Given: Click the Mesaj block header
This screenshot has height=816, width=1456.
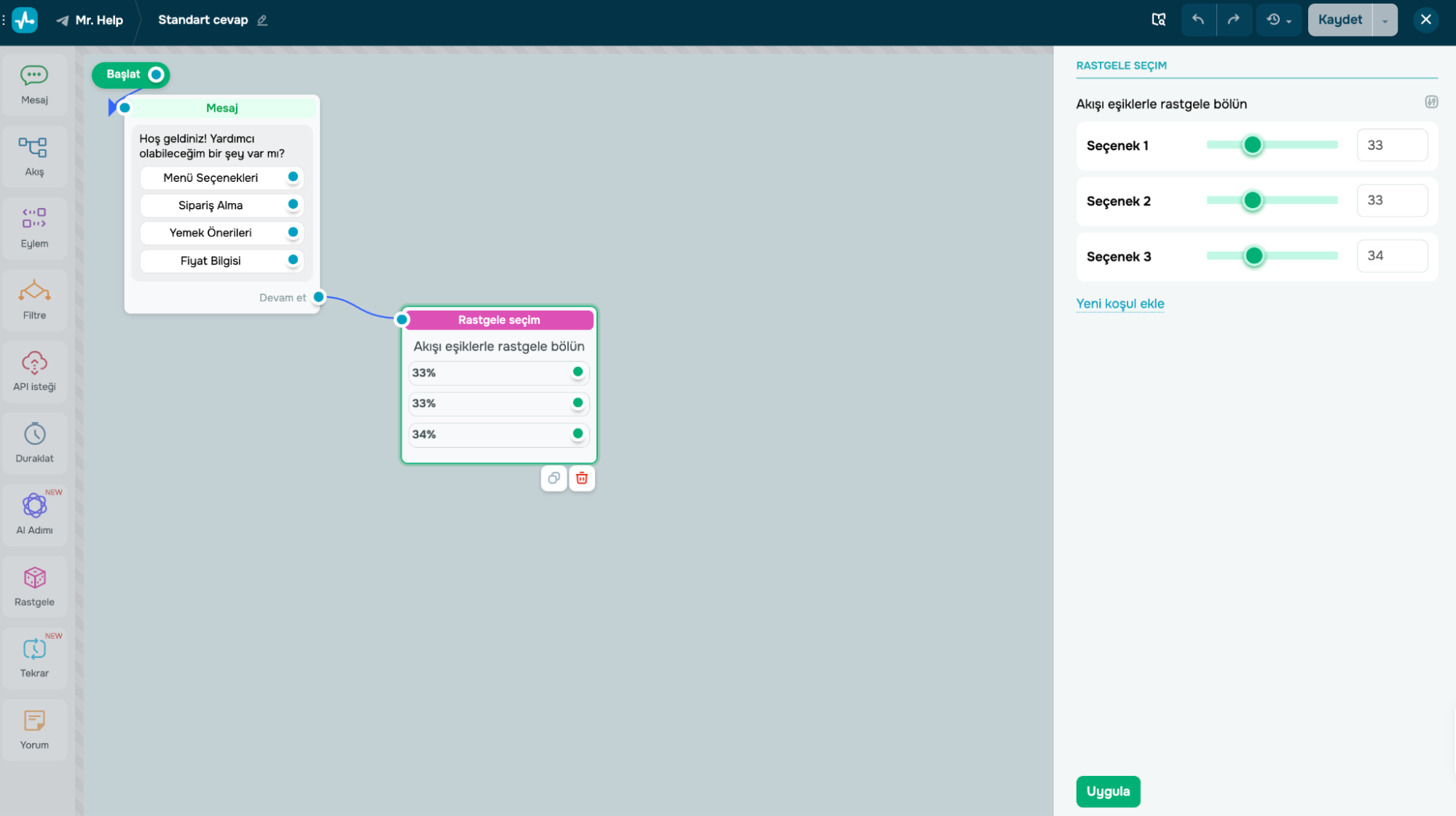Looking at the screenshot, I should [x=222, y=108].
